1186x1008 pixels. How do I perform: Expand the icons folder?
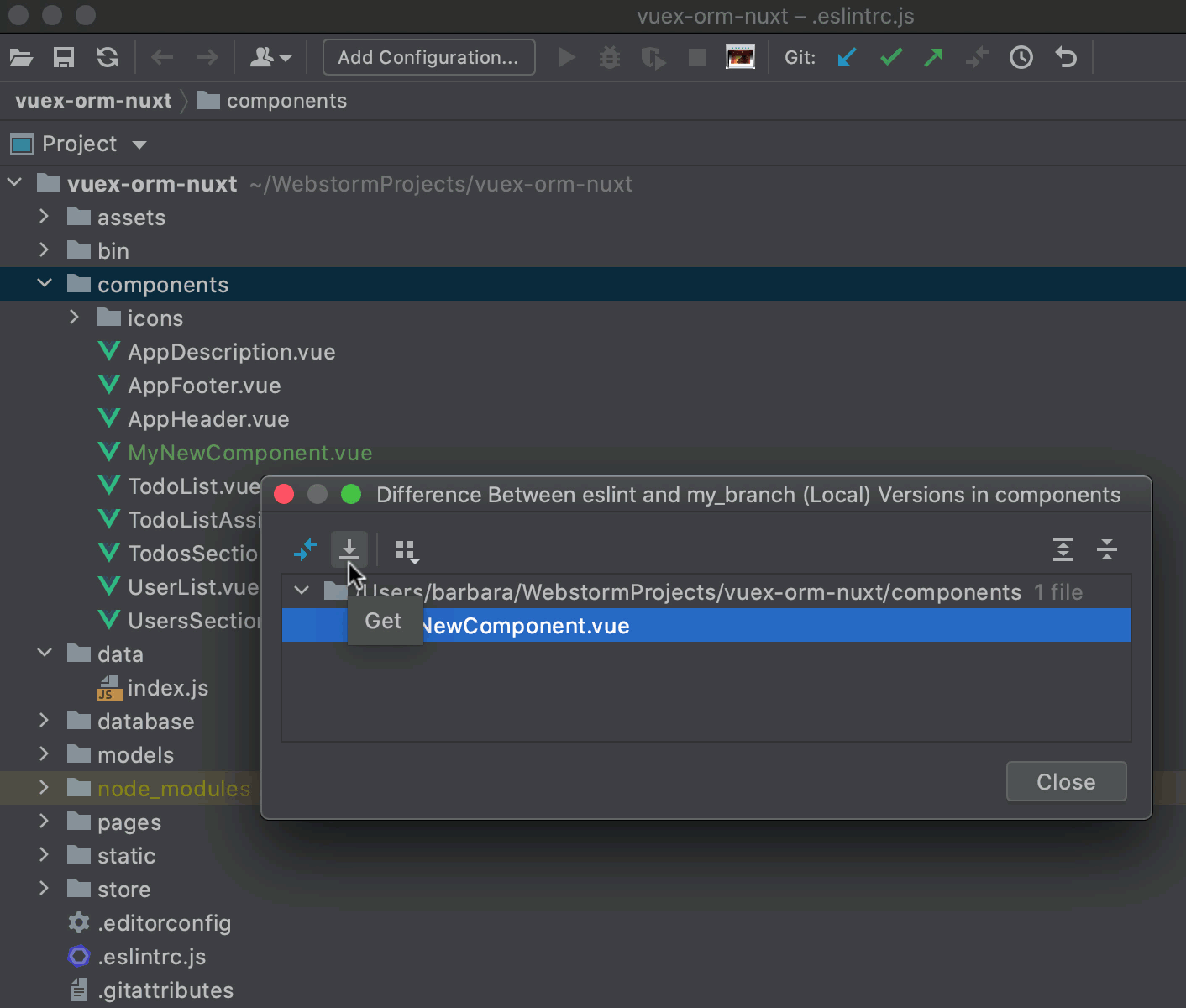[x=75, y=318]
